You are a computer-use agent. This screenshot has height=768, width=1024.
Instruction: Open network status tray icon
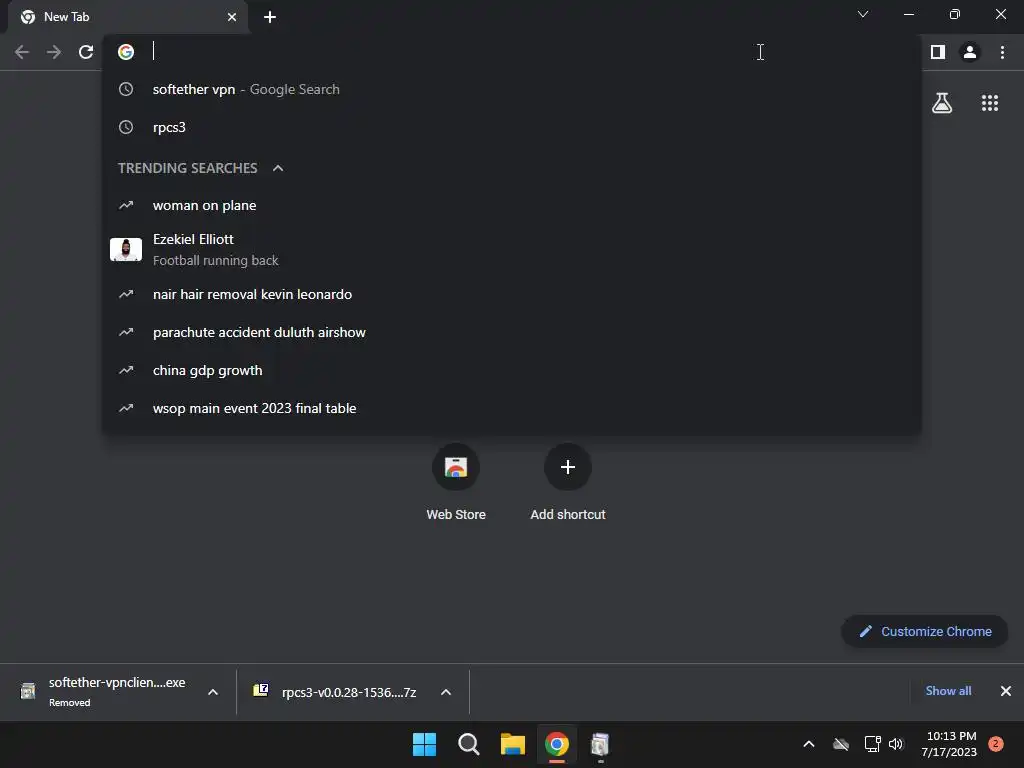point(872,744)
